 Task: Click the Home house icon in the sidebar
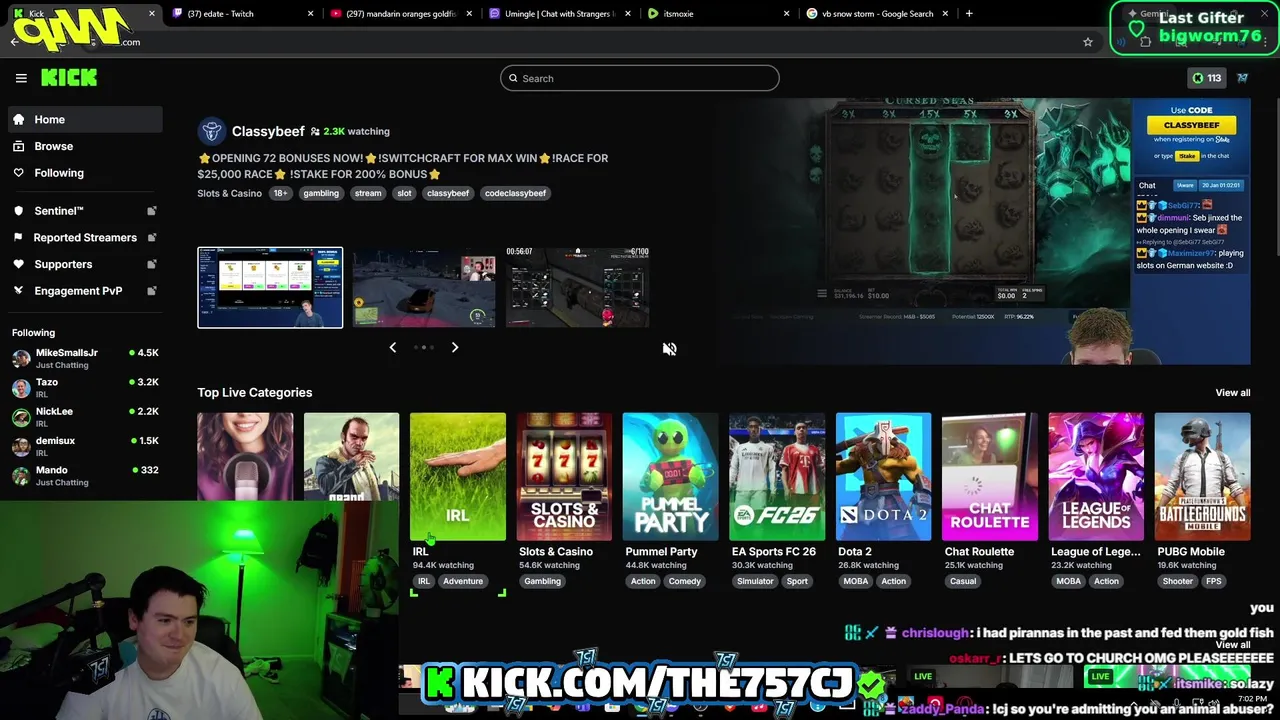[18, 119]
